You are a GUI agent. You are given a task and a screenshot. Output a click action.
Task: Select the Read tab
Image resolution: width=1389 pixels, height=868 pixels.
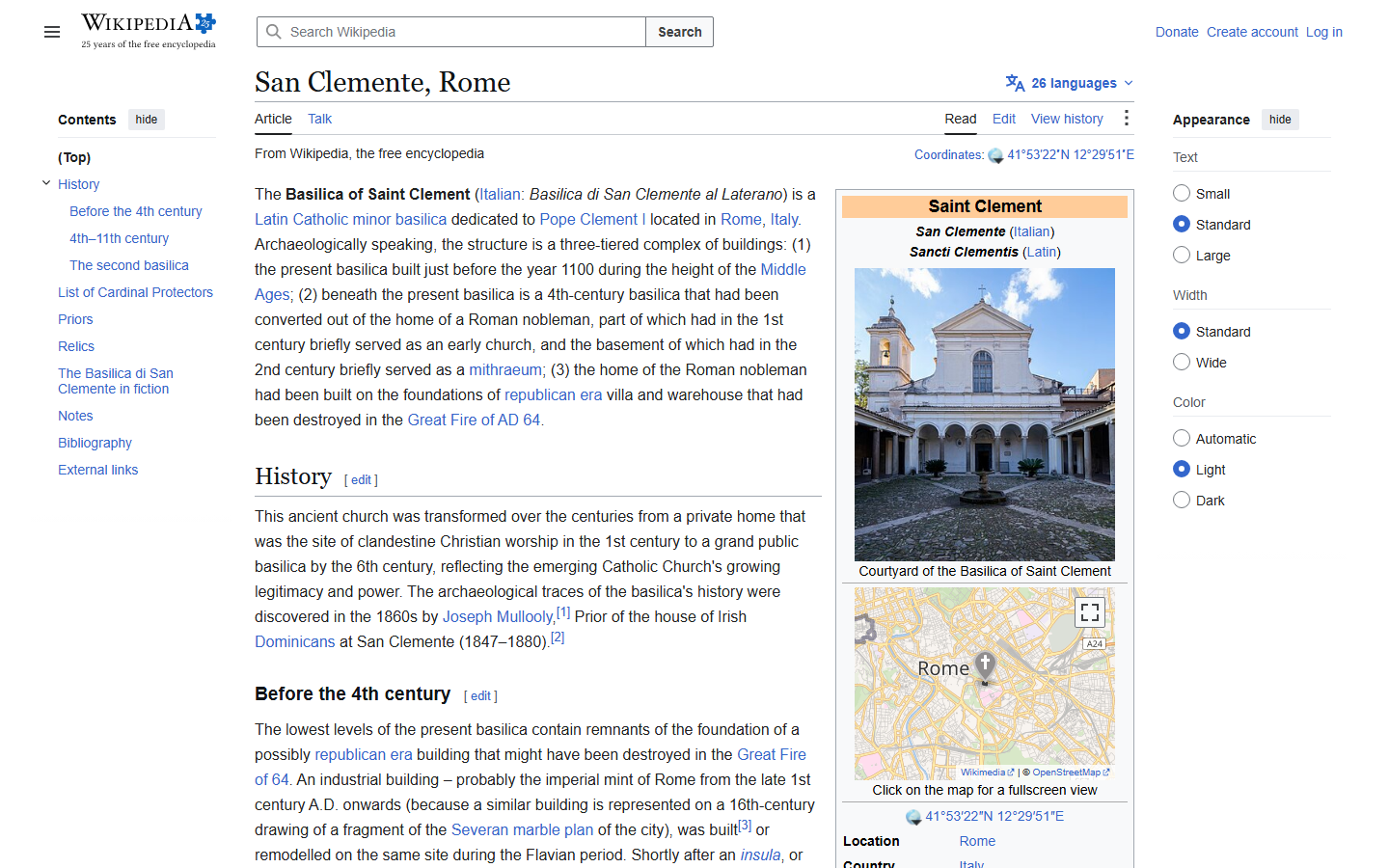[x=960, y=119]
